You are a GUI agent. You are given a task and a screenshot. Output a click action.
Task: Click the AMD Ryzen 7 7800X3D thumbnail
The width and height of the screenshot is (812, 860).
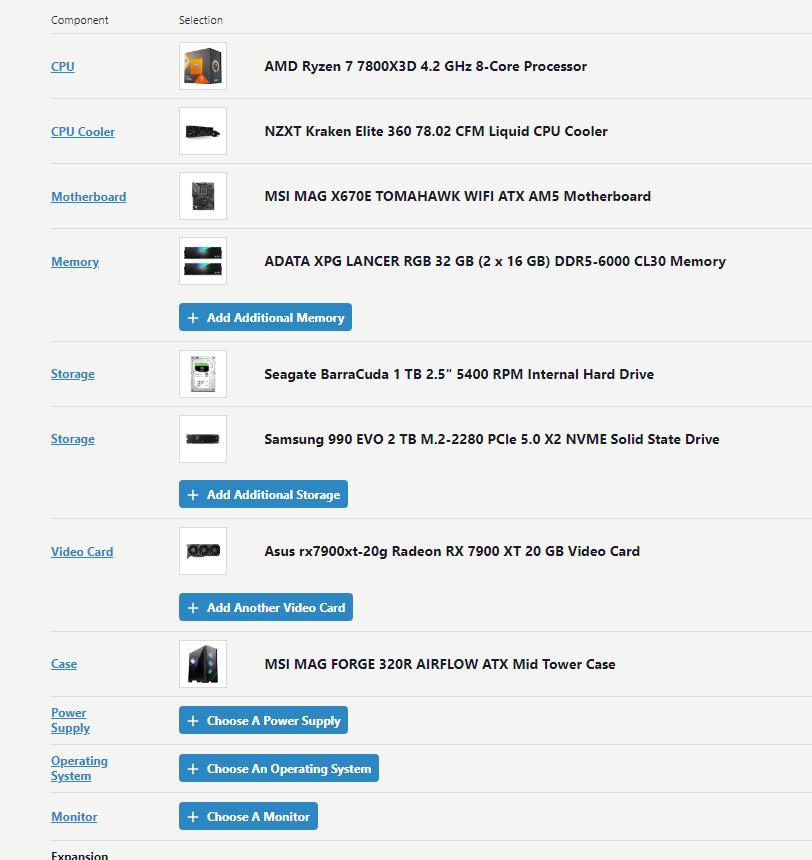click(x=203, y=66)
